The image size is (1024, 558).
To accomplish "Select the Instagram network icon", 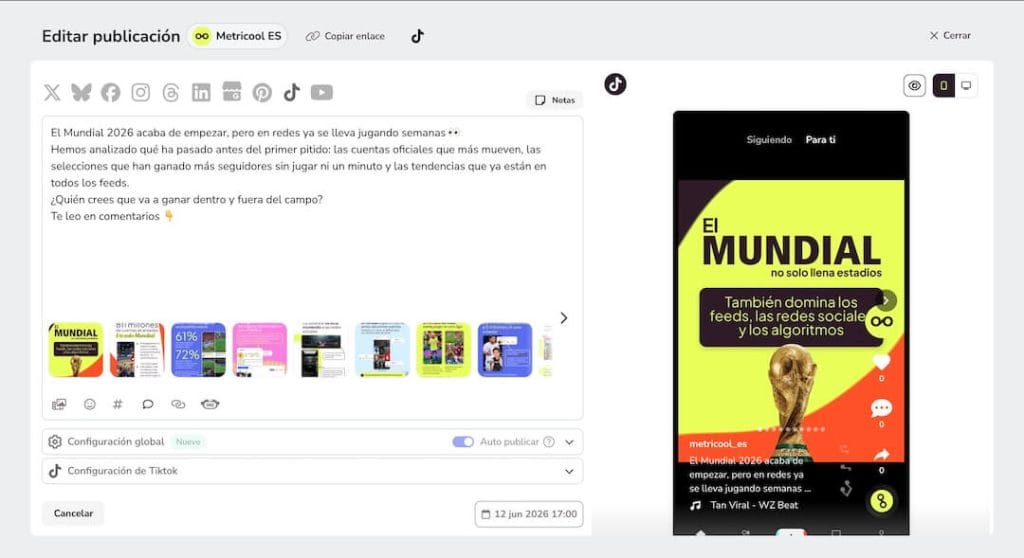I will (140, 93).
